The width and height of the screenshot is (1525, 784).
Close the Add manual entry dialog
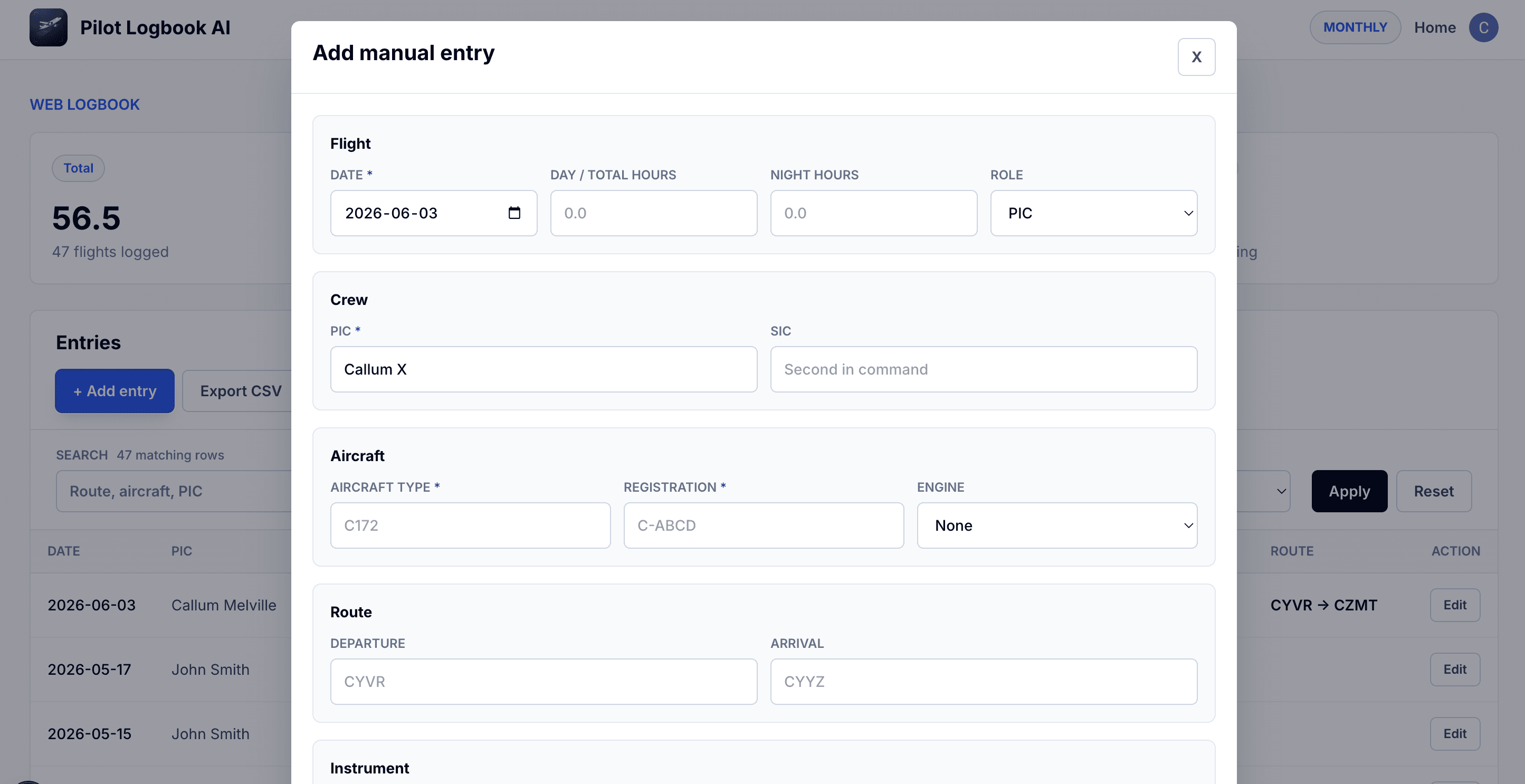click(1196, 57)
